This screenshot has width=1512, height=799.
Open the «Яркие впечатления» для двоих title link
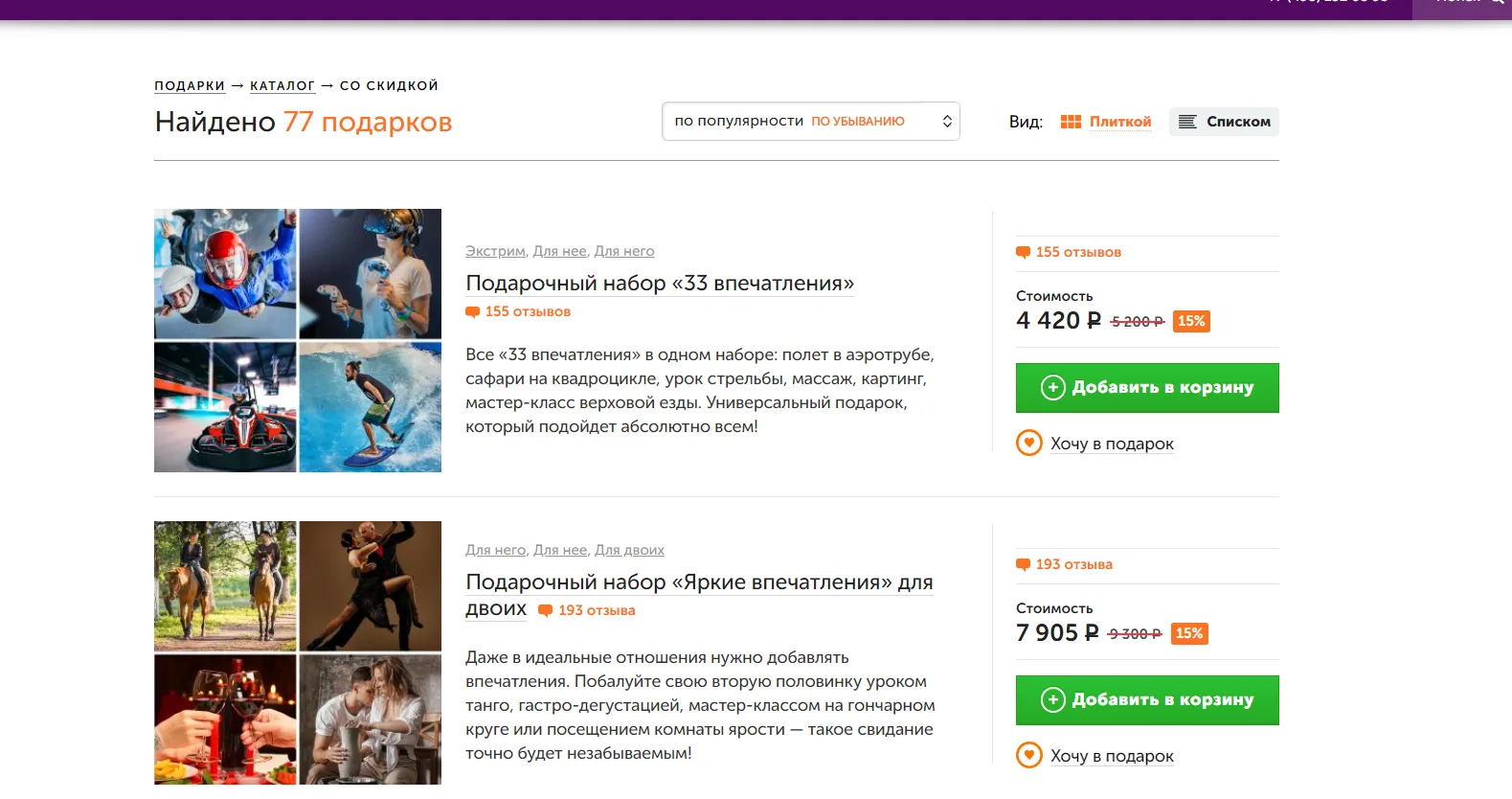pyautogui.click(x=699, y=595)
